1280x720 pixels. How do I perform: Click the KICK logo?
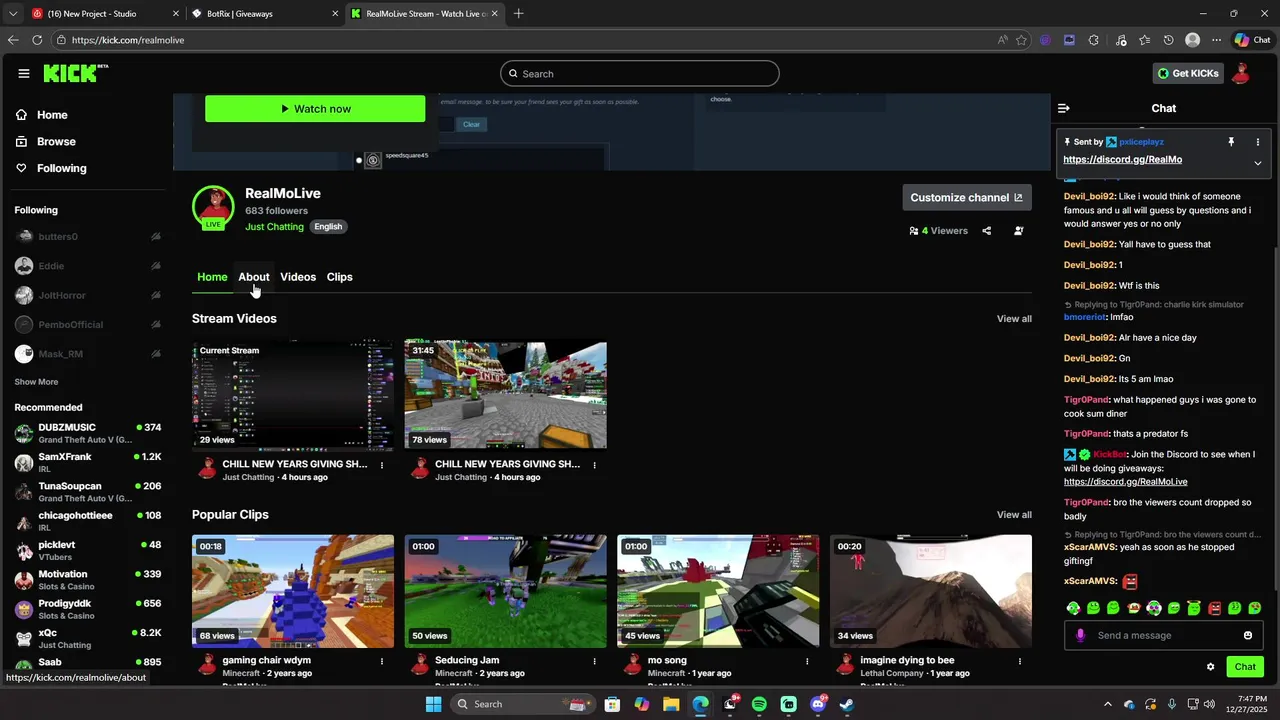click(x=75, y=73)
